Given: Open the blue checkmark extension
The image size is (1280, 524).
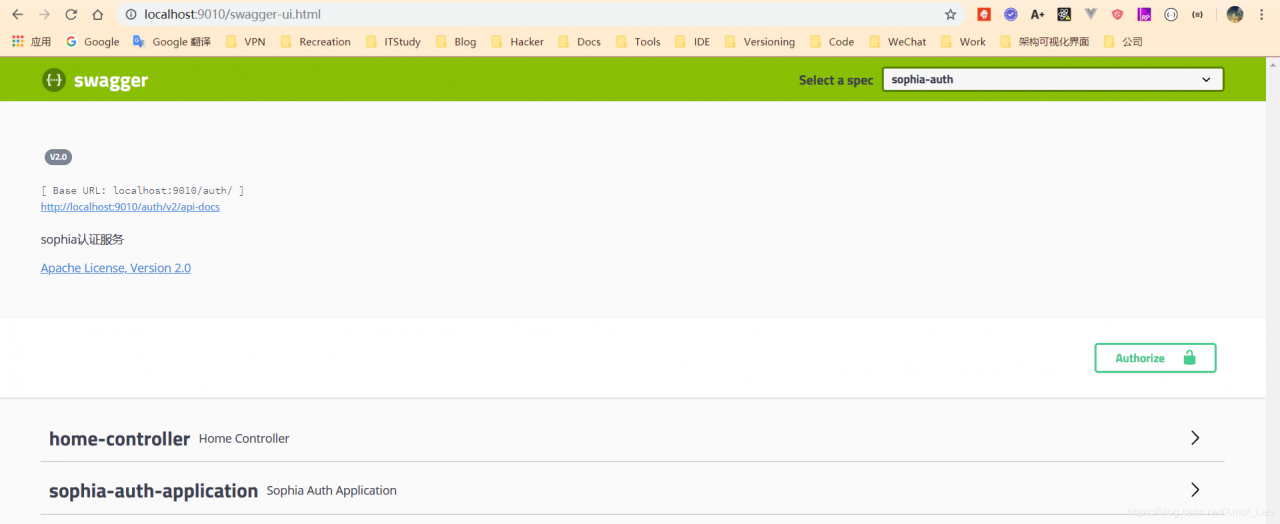Looking at the screenshot, I should 1011,14.
